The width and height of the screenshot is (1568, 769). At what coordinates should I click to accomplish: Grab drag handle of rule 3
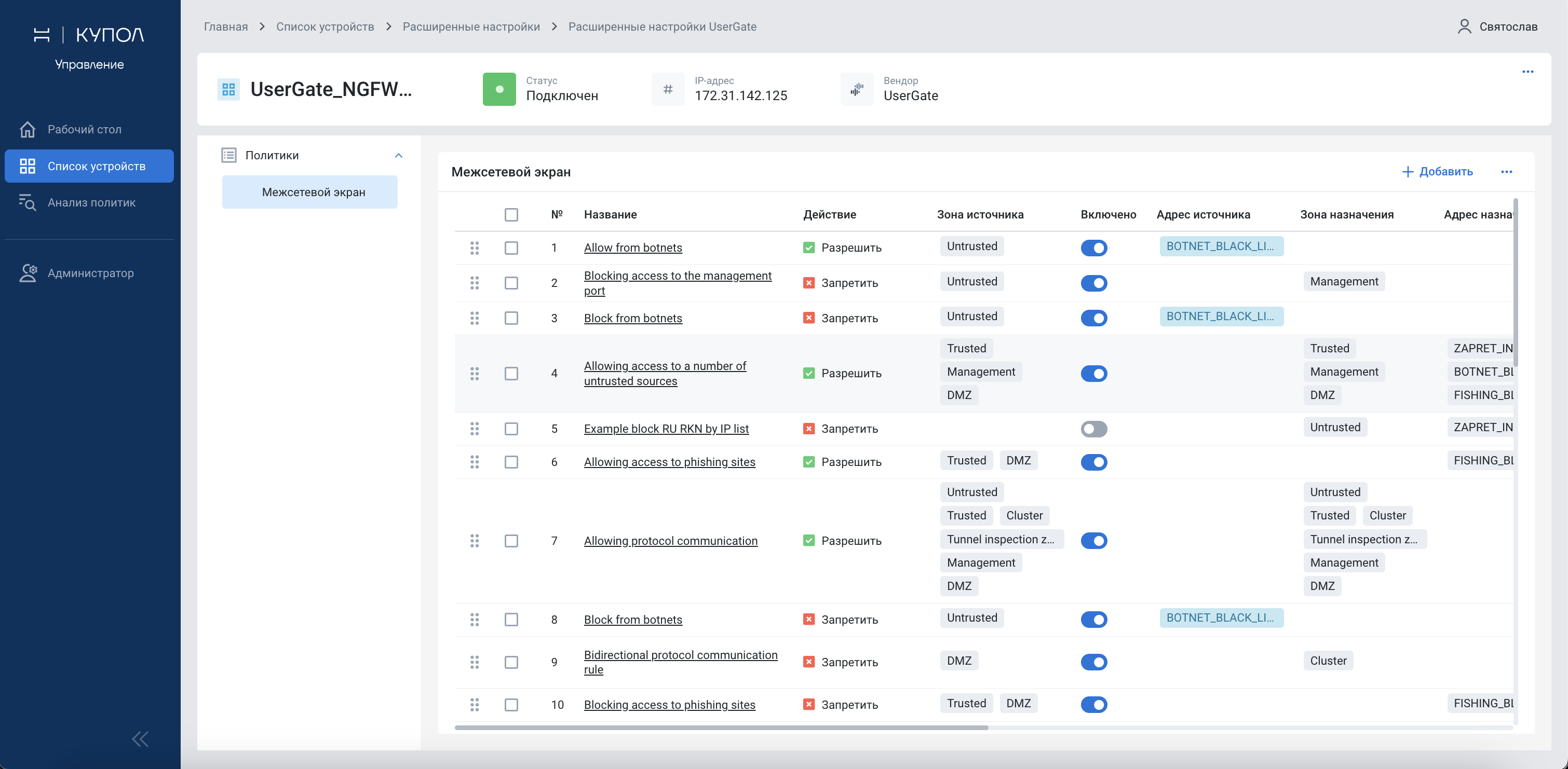[474, 318]
